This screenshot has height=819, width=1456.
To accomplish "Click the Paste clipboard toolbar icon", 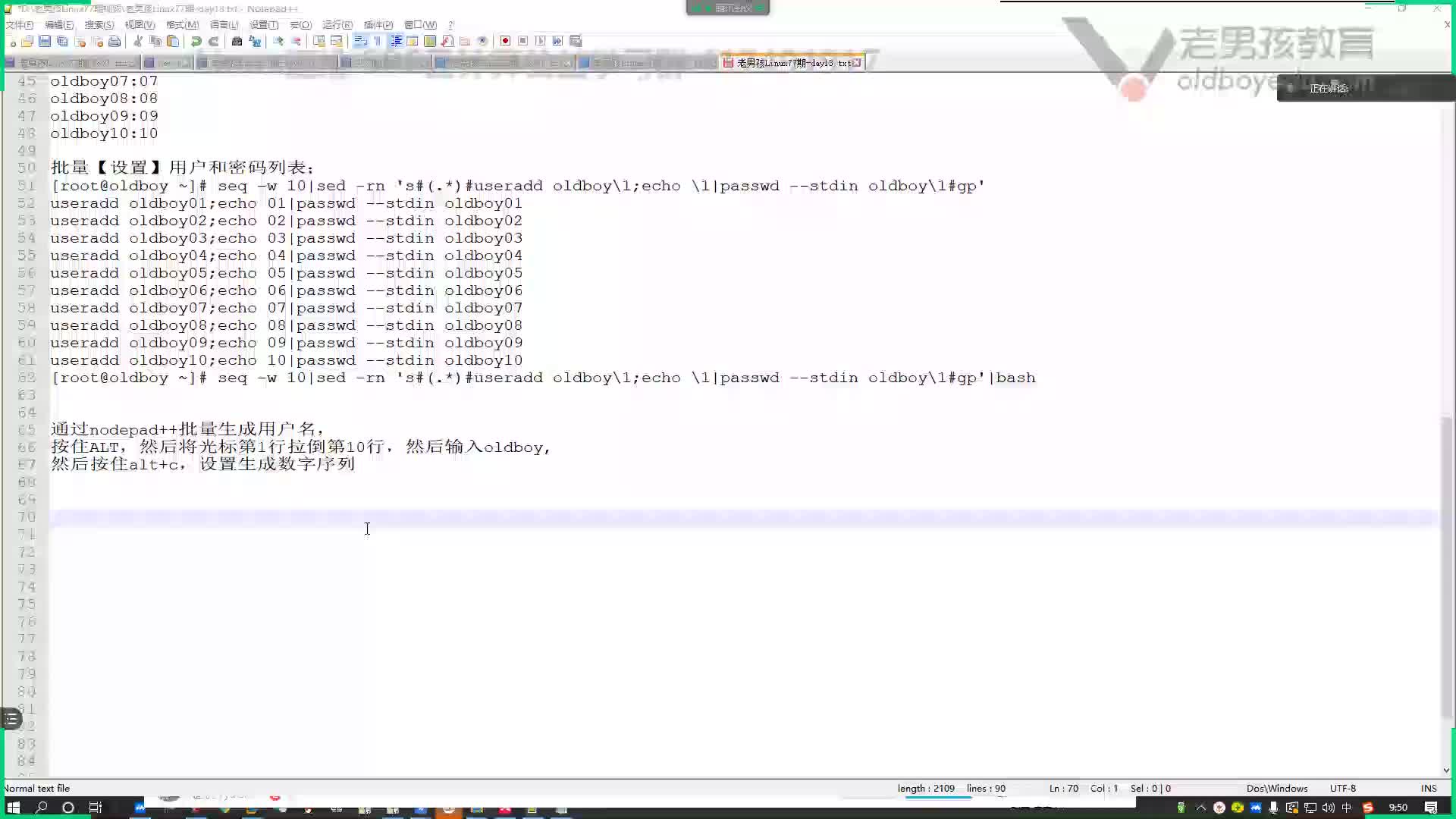I will pos(173,41).
